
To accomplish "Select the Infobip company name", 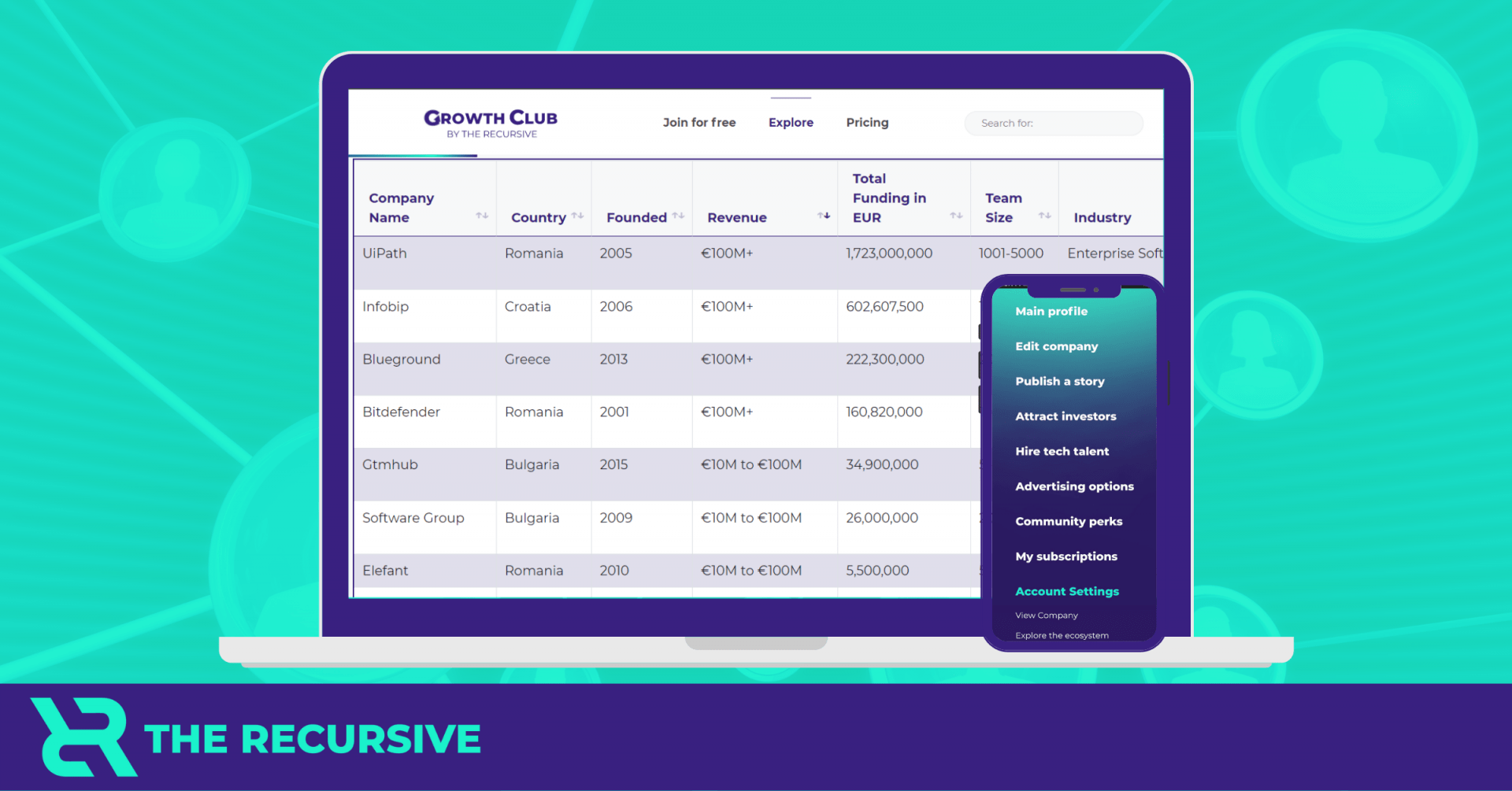I will (x=385, y=306).
